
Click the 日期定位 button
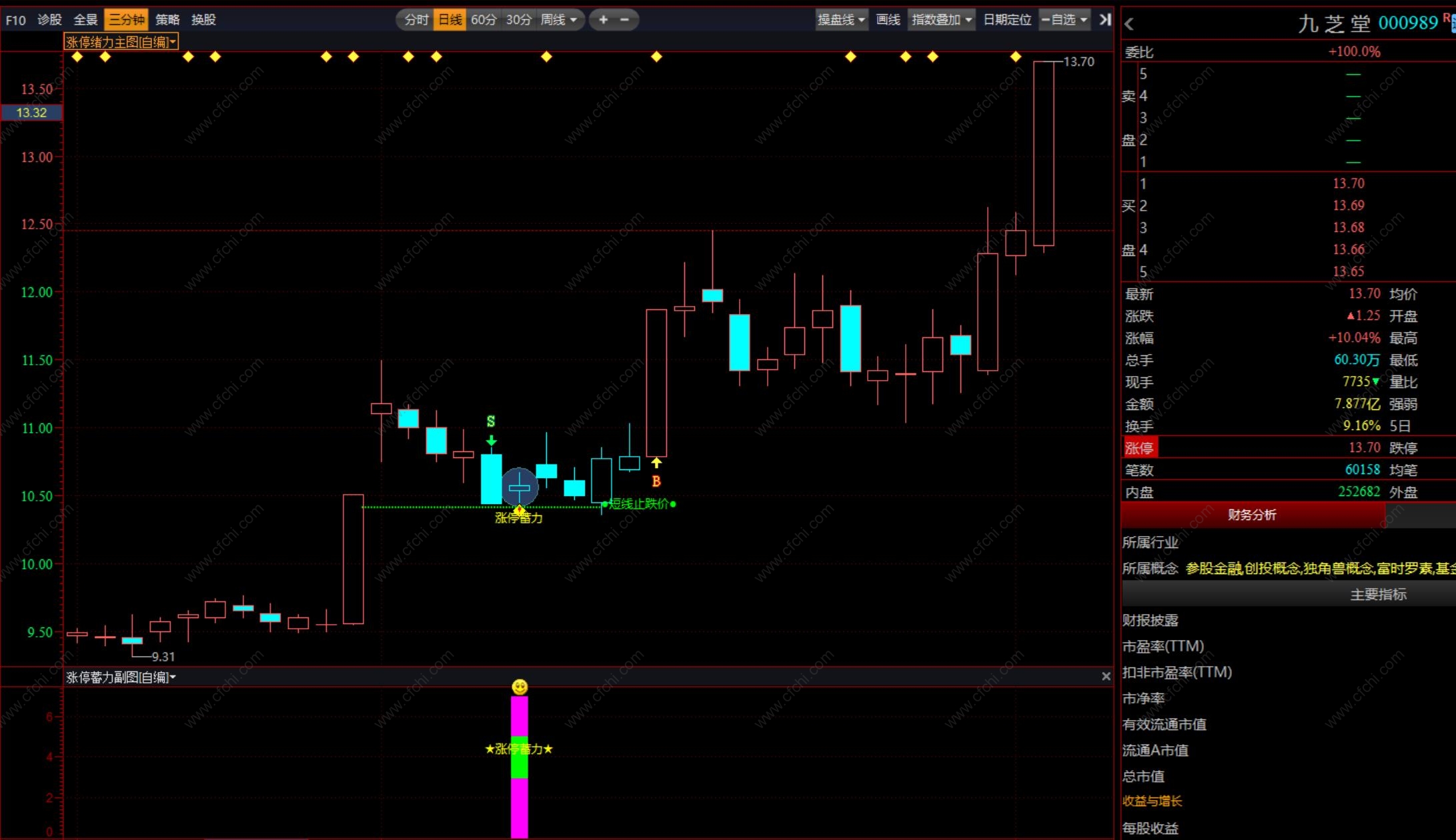(1007, 19)
